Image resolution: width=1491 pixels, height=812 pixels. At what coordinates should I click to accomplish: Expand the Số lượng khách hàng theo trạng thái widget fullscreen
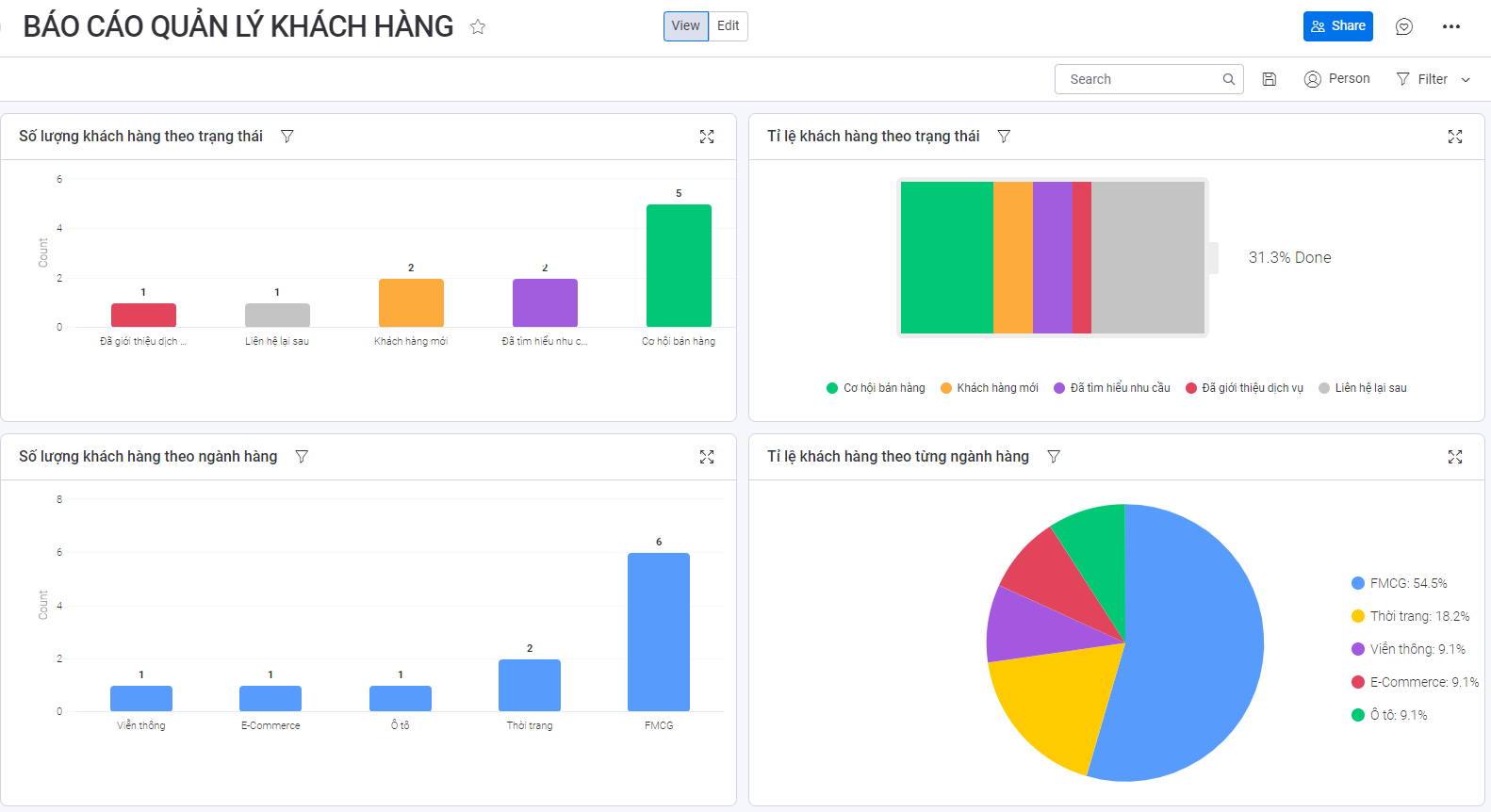coord(707,137)
